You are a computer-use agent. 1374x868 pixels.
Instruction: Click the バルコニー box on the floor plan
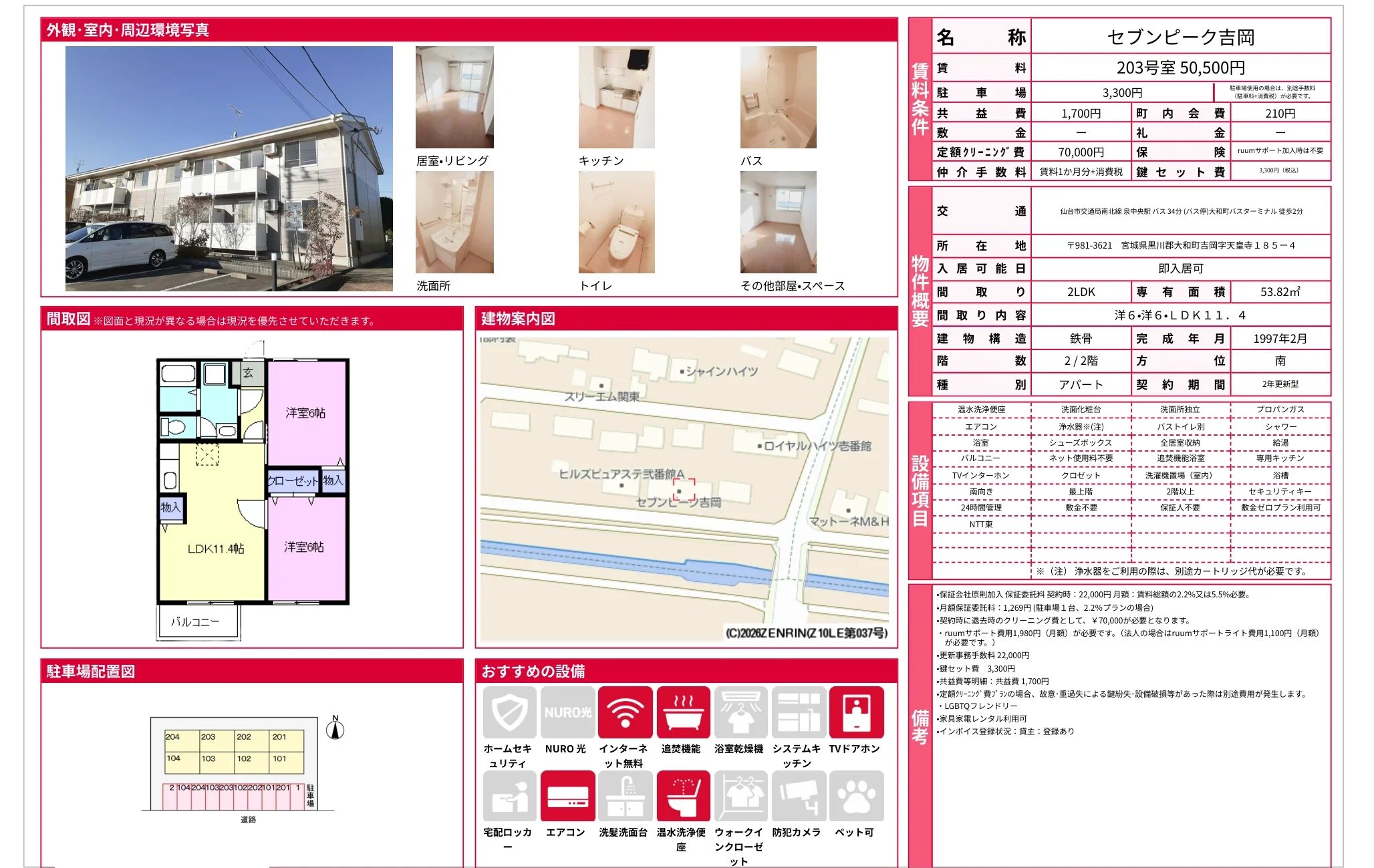[x=198, y=622]
